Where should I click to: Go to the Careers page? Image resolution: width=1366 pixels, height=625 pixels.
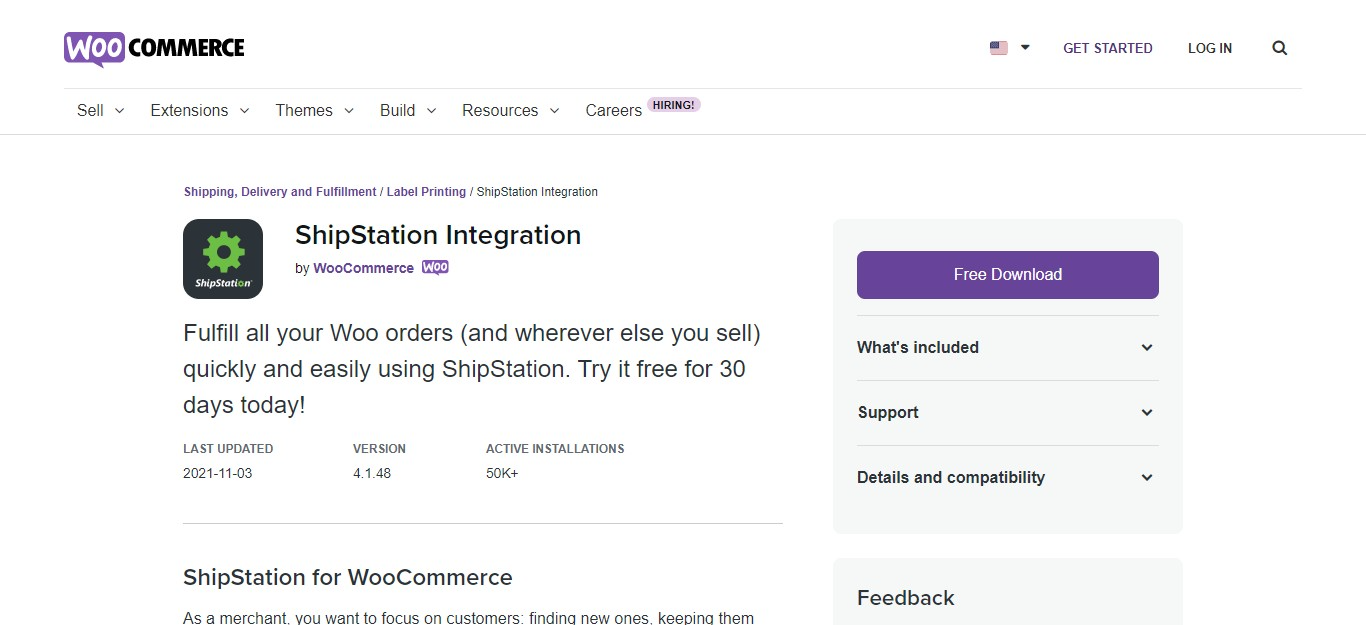click(x=613, y=110)
